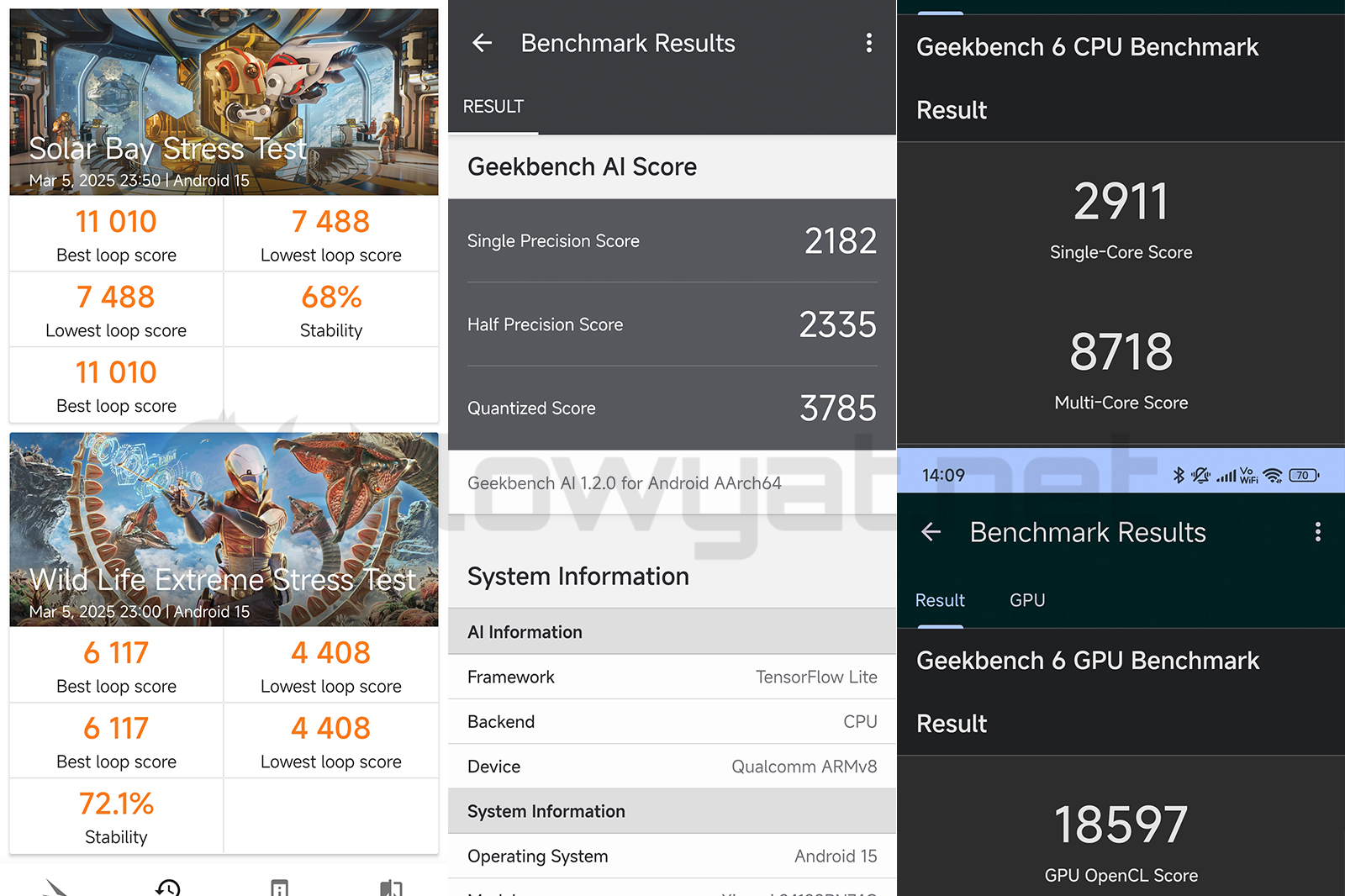Tap Benchmark Results title in Geekbench AI
The width and height of the screenshot is (1345, 896).
(628, 43)
